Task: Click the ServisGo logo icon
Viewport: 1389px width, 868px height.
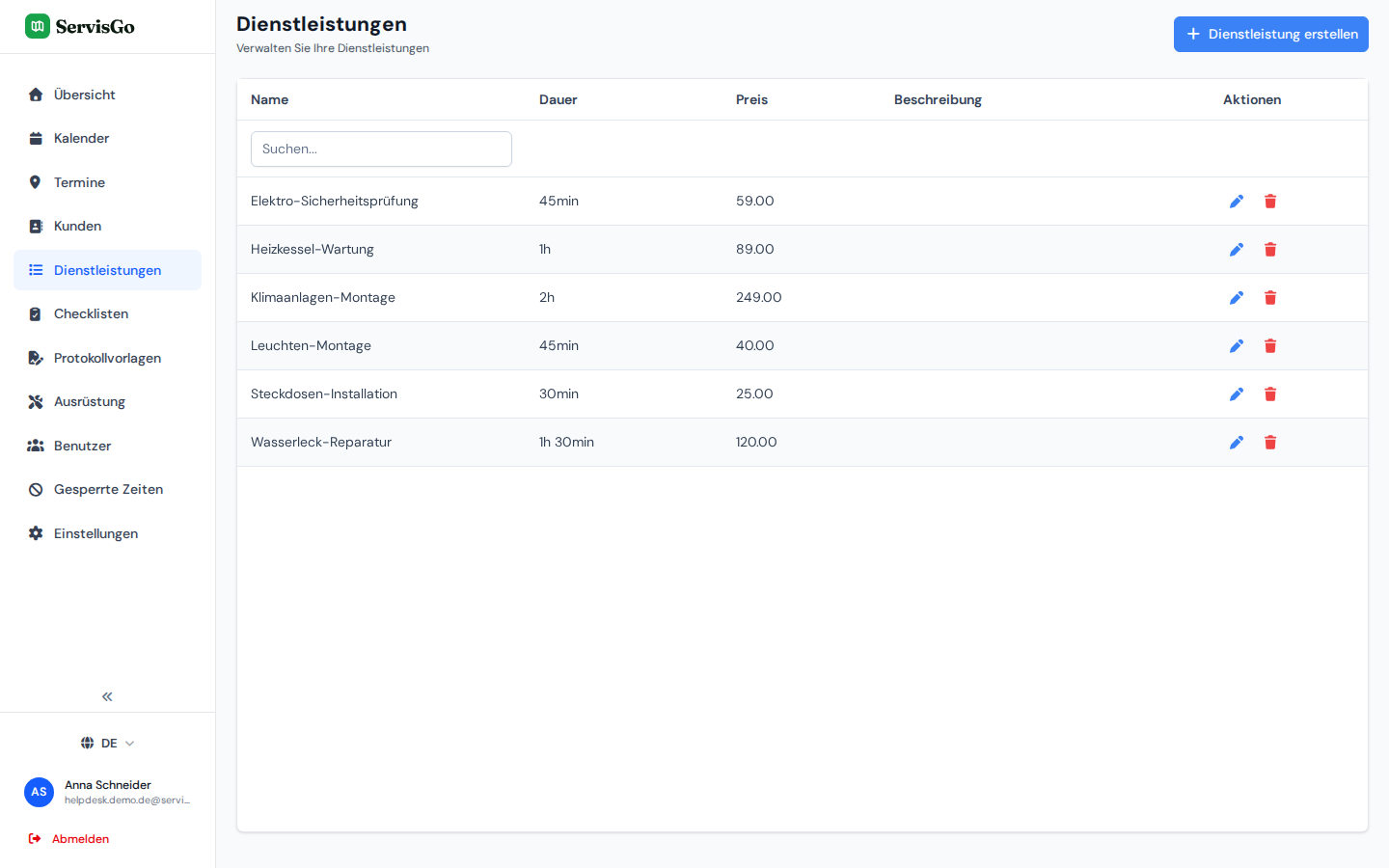Action: pos(38,26)
